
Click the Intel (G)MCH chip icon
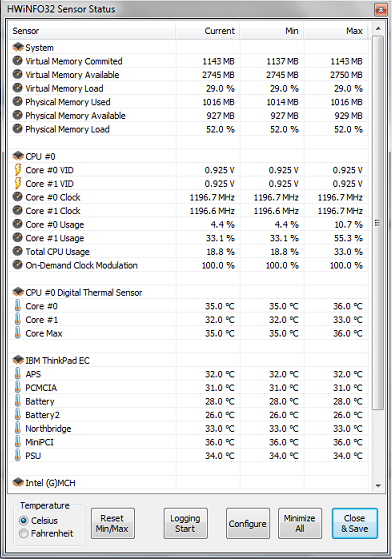[x=18, y=482]
